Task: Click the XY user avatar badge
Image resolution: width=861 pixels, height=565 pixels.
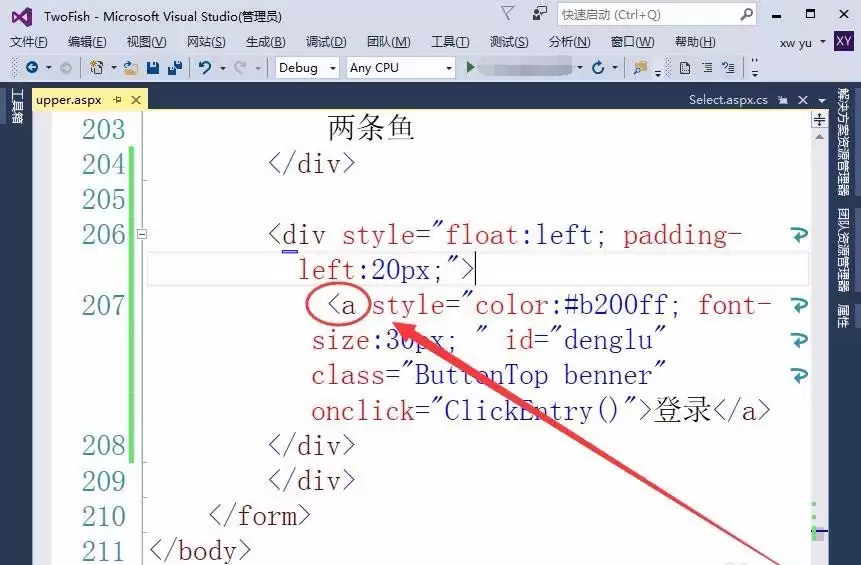Action: pyautogui.click(x=843, y=41)
